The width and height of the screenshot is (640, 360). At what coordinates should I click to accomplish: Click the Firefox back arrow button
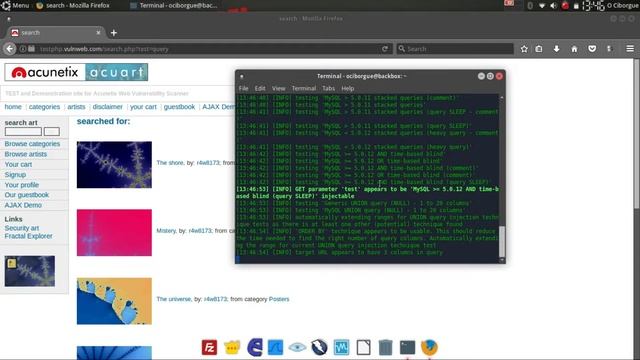pos(9,49)
